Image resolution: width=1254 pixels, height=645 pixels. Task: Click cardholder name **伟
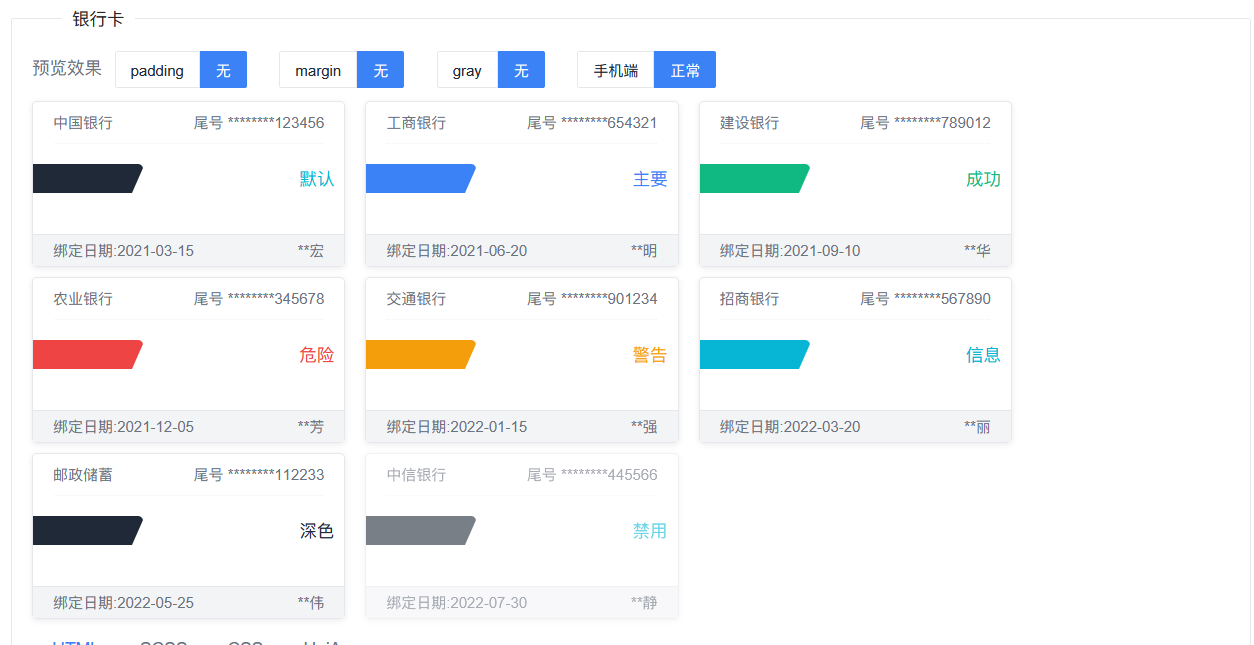[311, 603]
